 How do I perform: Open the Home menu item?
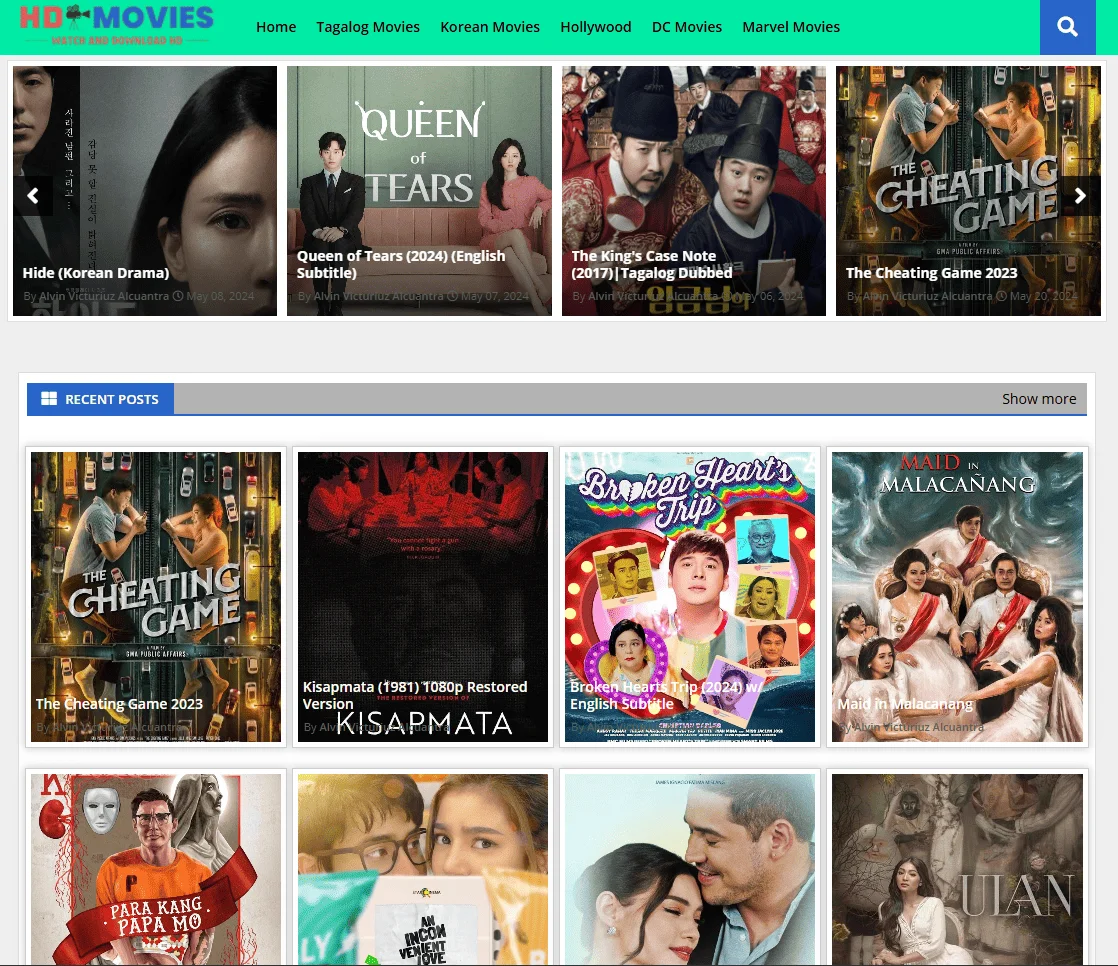[x=276, y=27]
